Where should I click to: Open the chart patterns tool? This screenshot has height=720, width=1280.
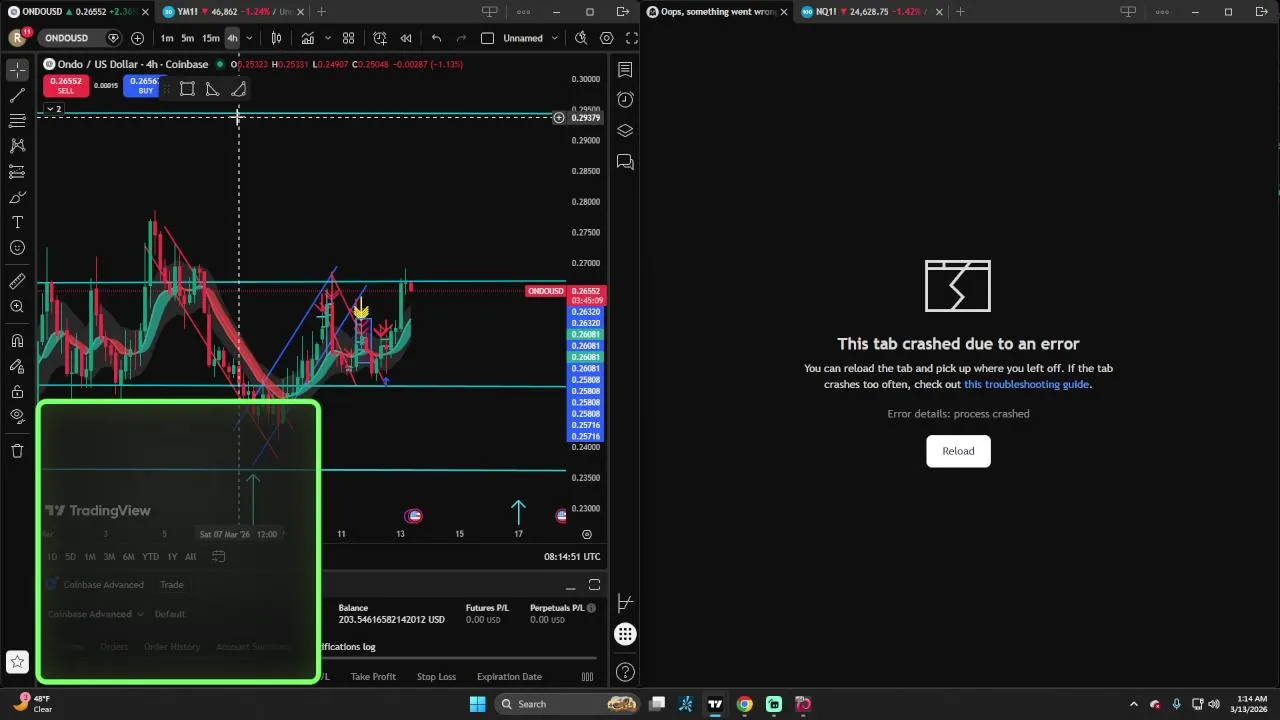tap(17, 145)
